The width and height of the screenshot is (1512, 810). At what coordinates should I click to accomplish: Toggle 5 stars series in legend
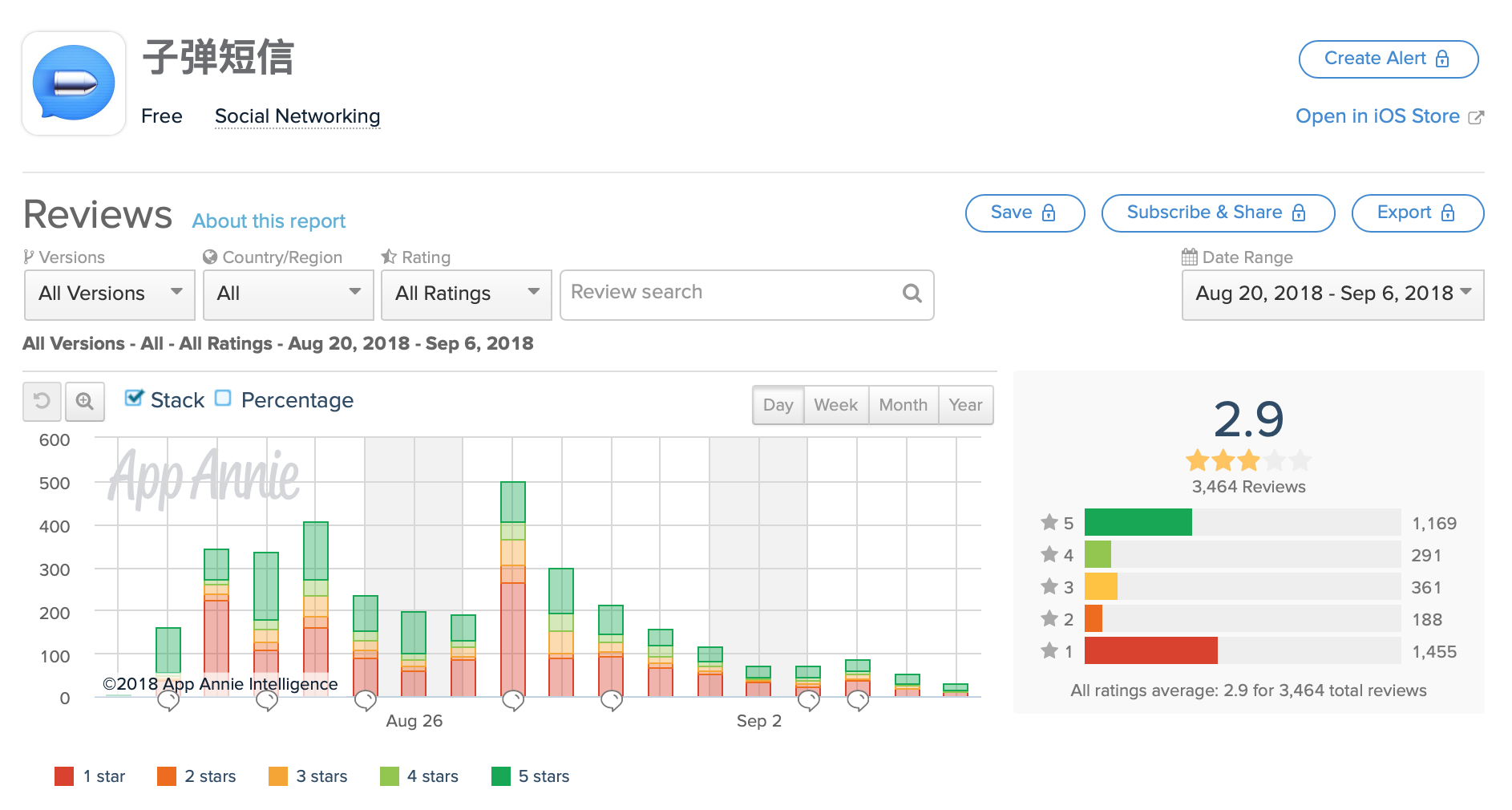pos(531,776)
